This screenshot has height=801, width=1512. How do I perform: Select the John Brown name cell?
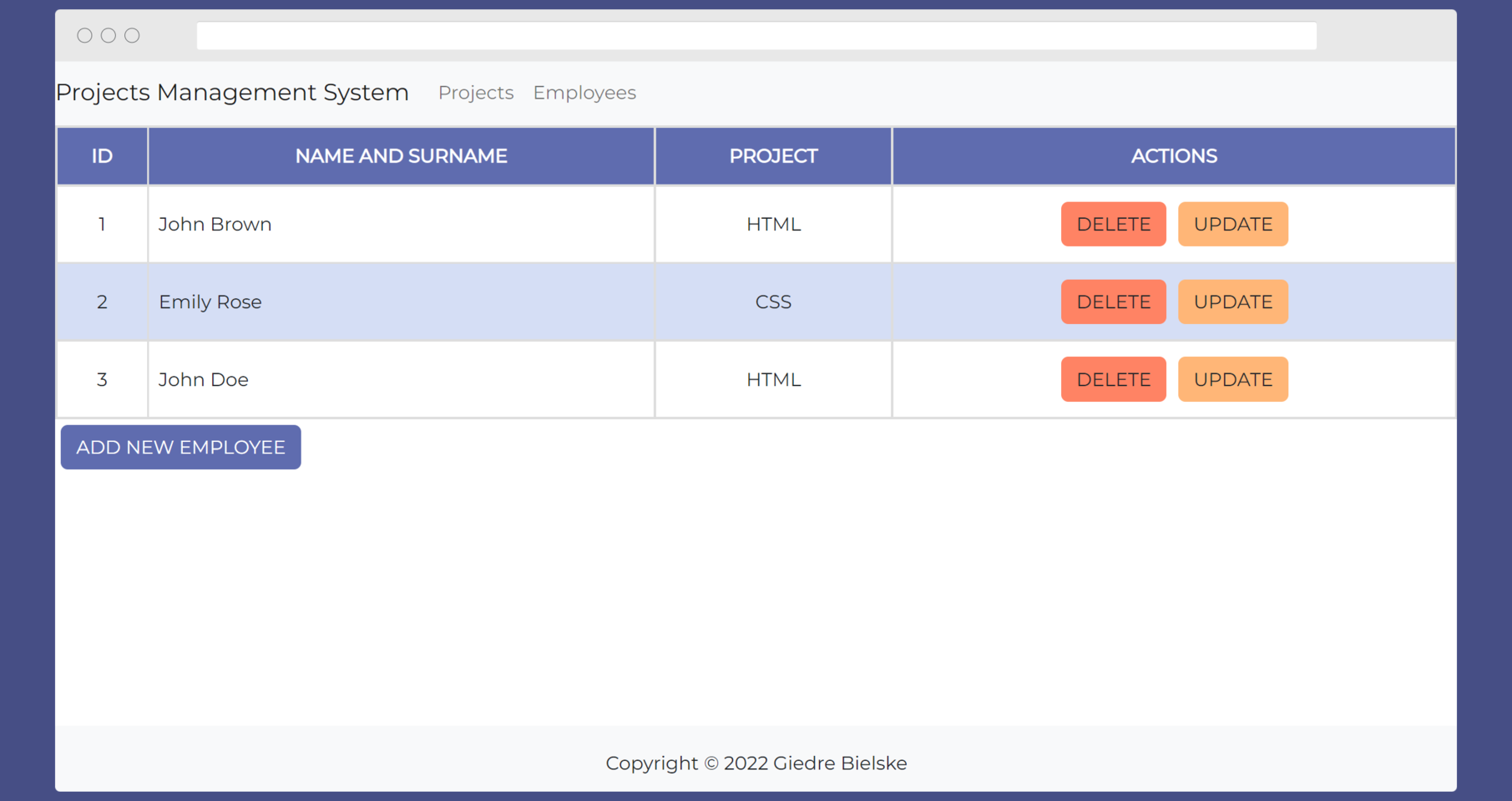pos(215,224)
